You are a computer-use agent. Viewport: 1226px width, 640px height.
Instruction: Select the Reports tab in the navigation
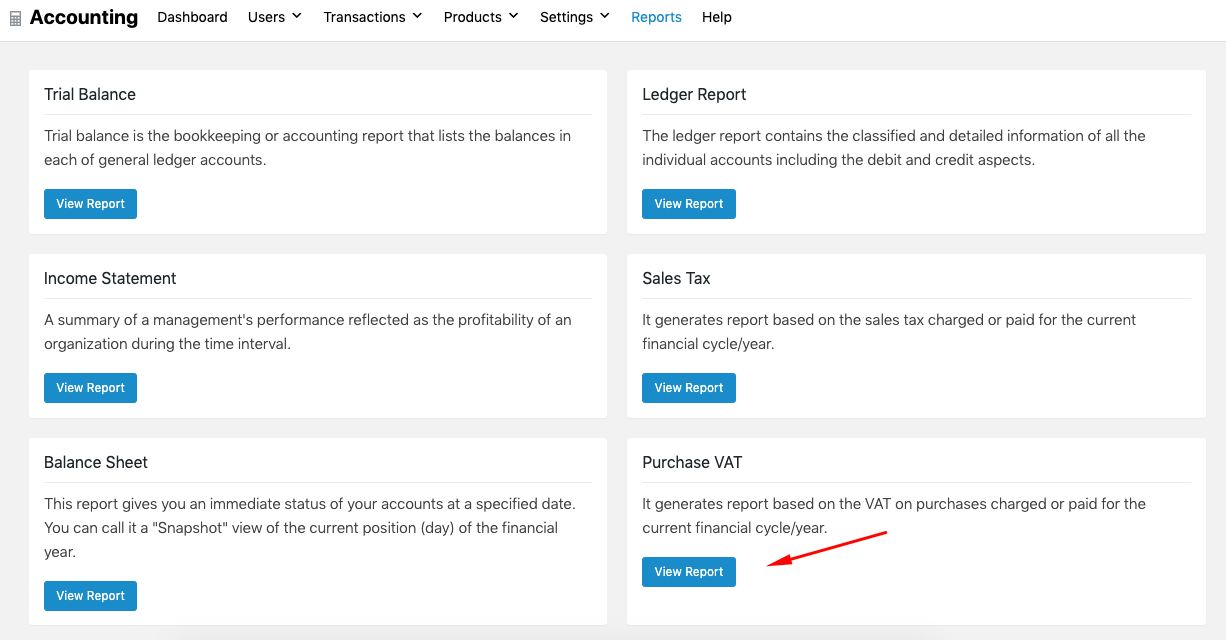(656, 17)
